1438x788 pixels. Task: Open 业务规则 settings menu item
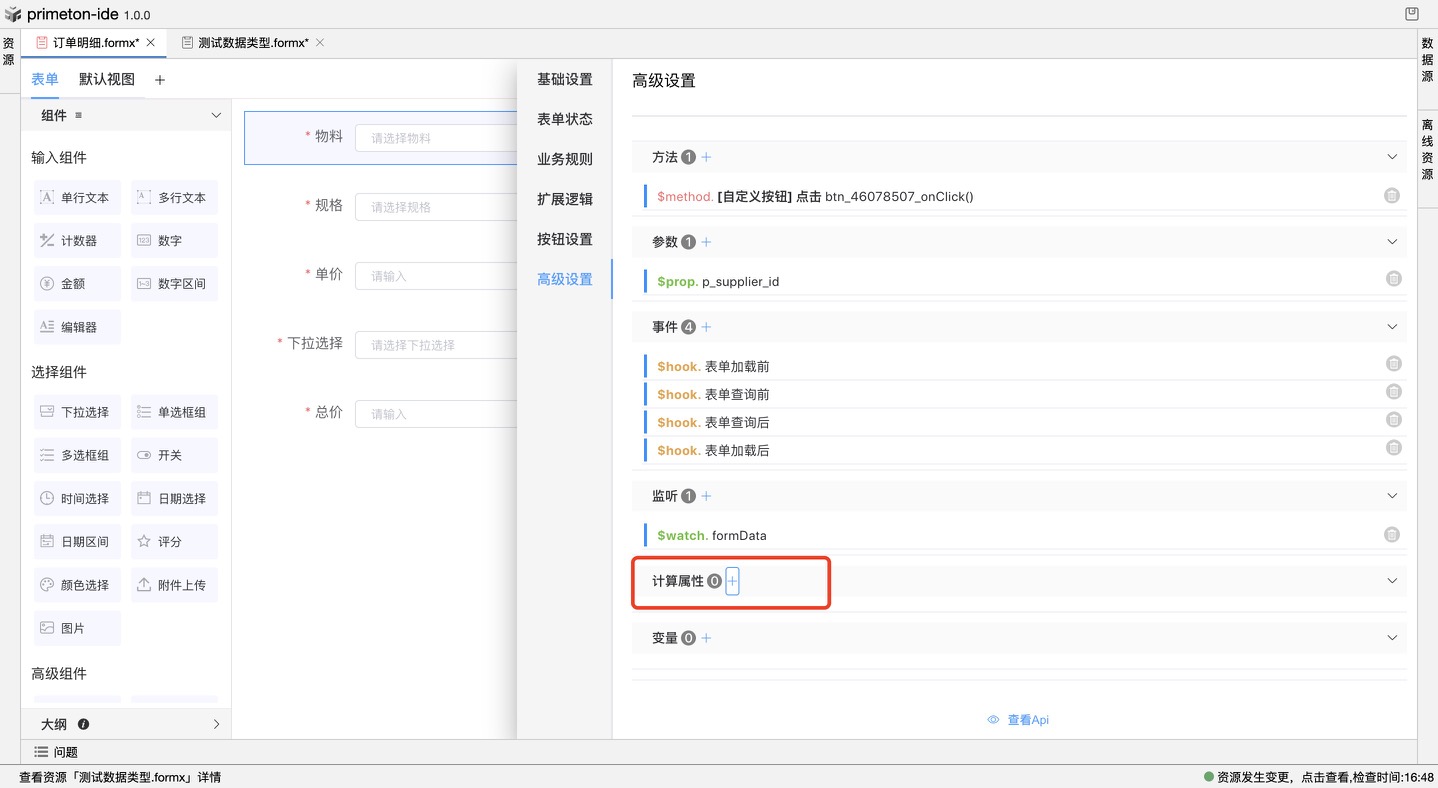[x=564, y=159]
